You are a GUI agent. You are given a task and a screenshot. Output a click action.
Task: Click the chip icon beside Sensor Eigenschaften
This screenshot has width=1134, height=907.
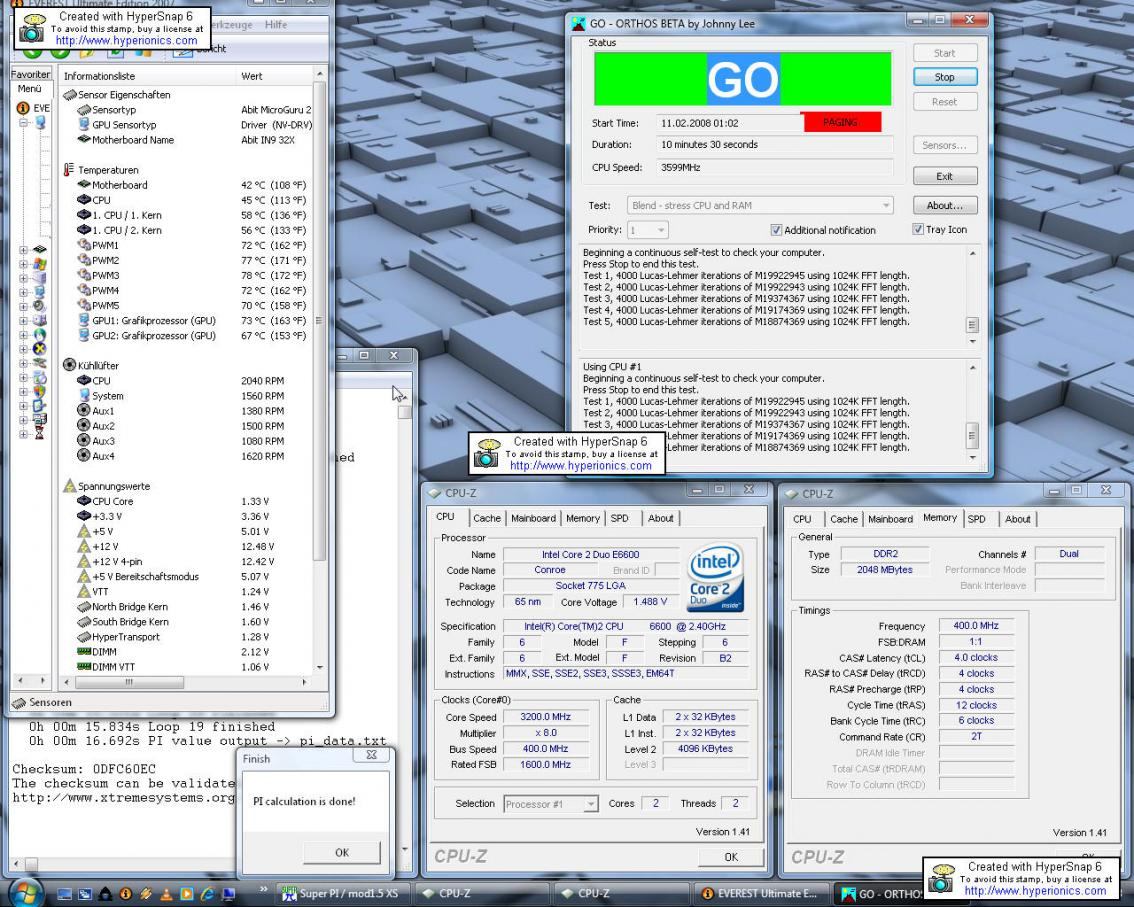pyautogui.click(x=69, y=95)
